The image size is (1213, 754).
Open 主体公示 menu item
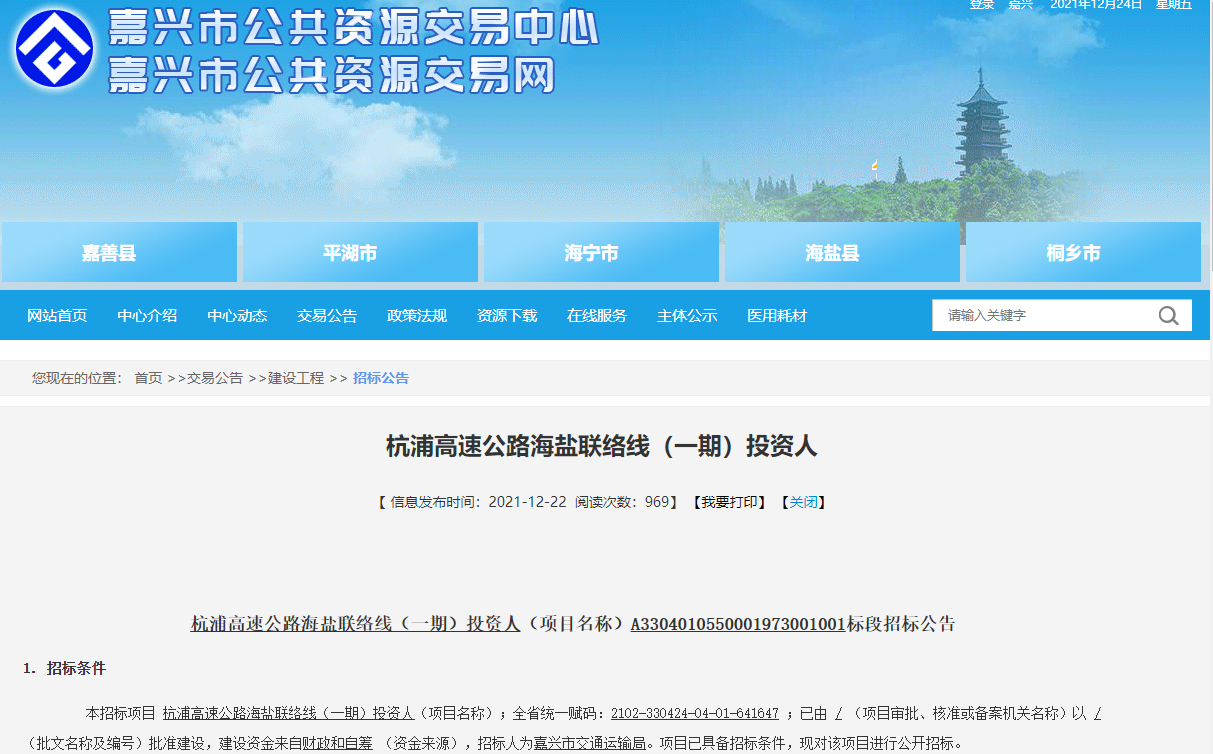[x=687, y=316]
